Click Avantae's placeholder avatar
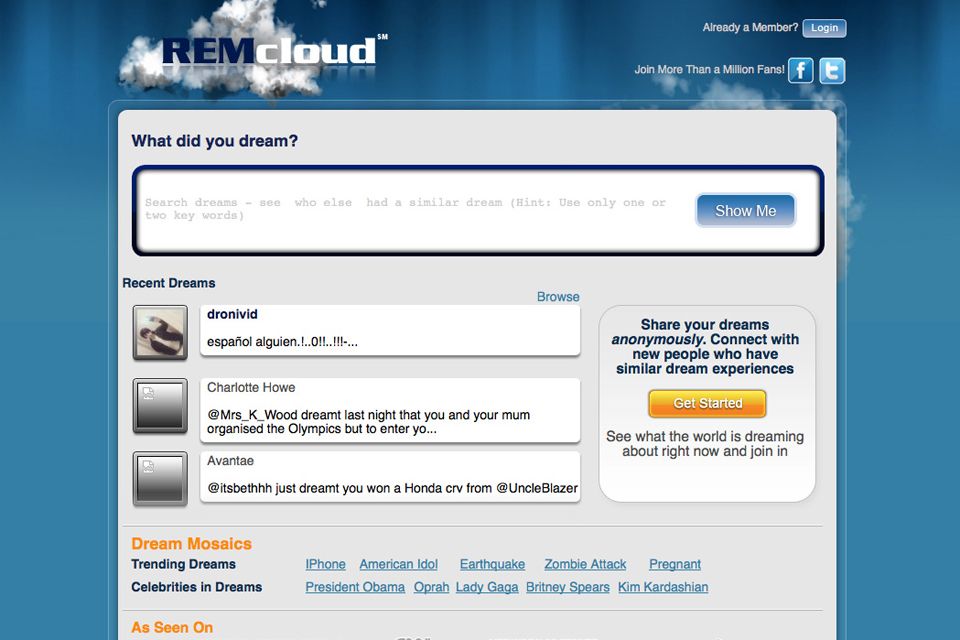Image resolution: width=960 pixels, height=640 pixels. point(160,479)
